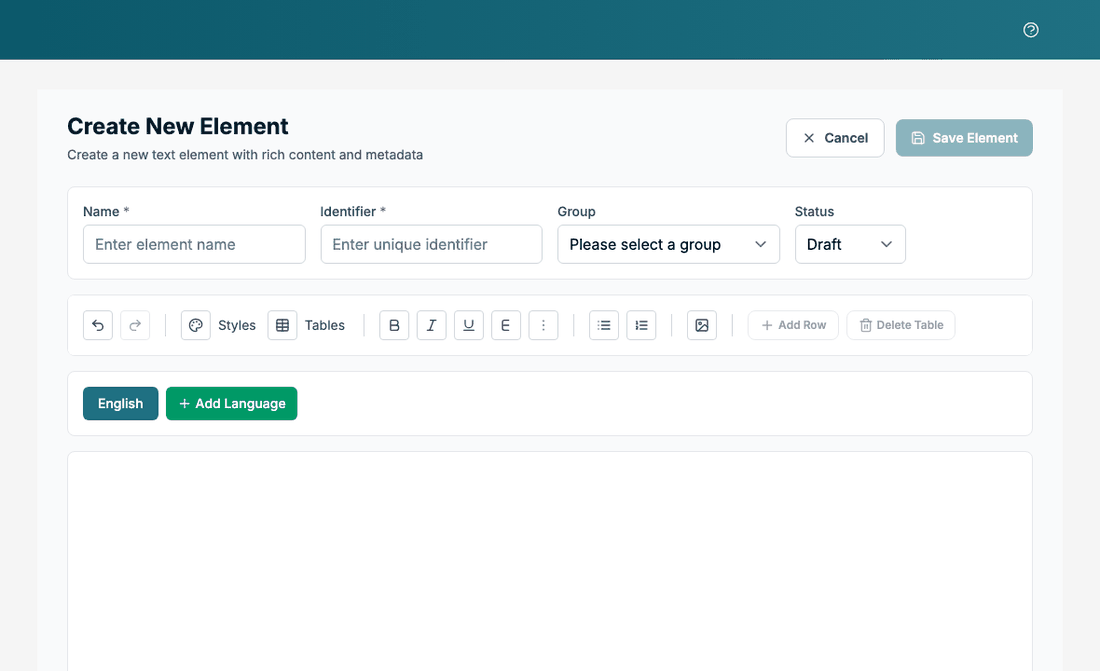
Task: Click inside the content editor area
Action: (550, 562)
